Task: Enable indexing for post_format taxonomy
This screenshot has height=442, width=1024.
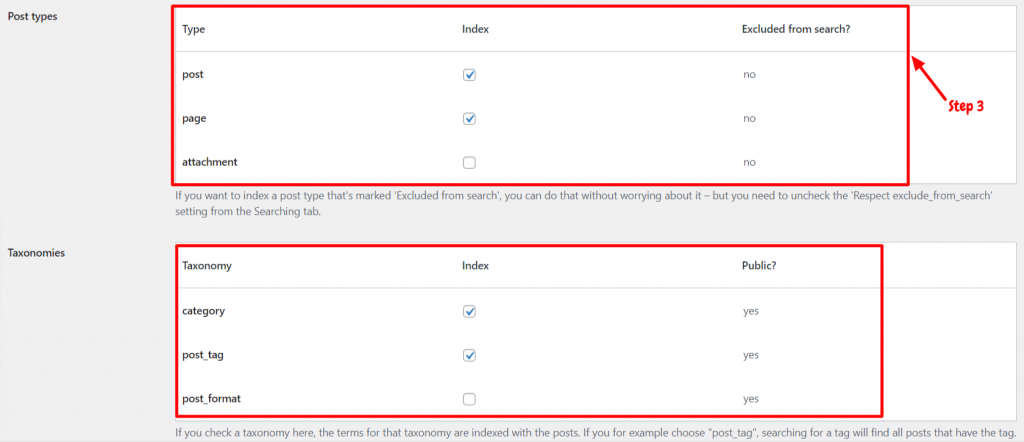Action: pyautogui.click(x=469, y=399)
